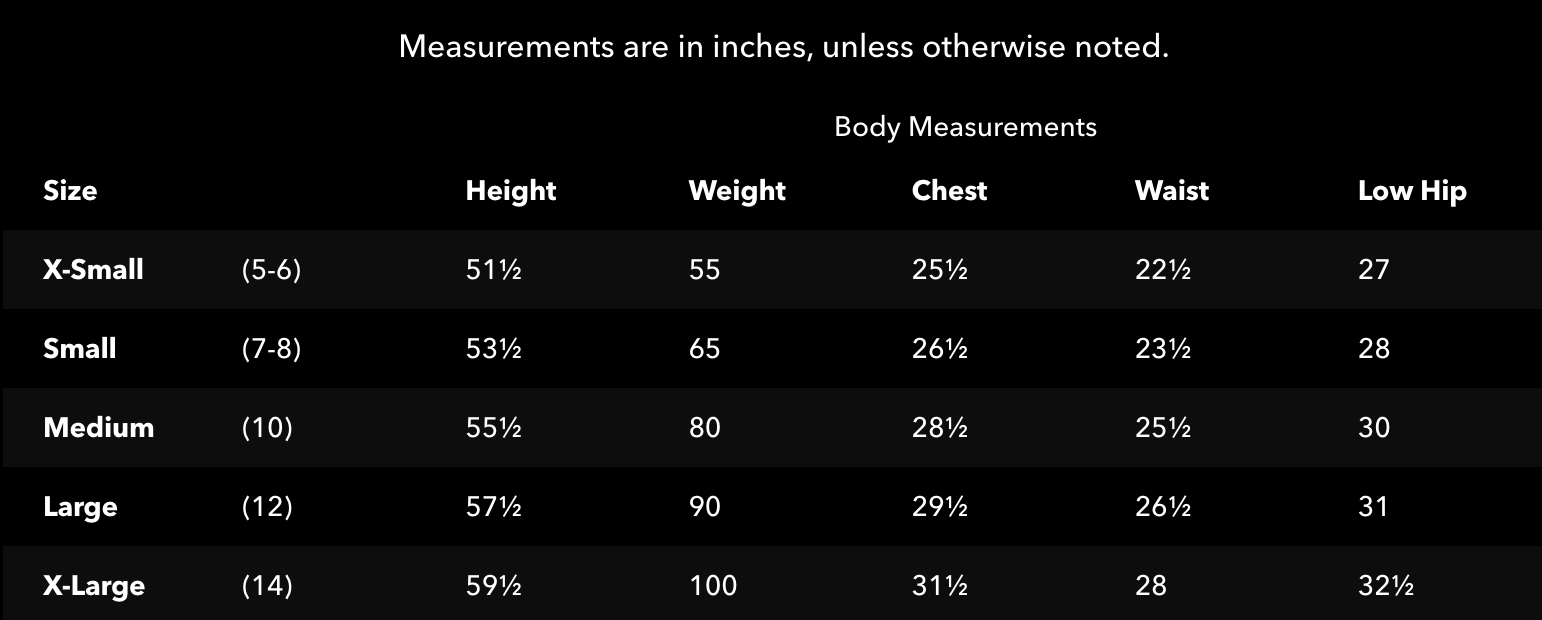This screenshot has height=620, width=1542.
Task: Click the X-Large weight value 100
Action: (x=713, y=586)
